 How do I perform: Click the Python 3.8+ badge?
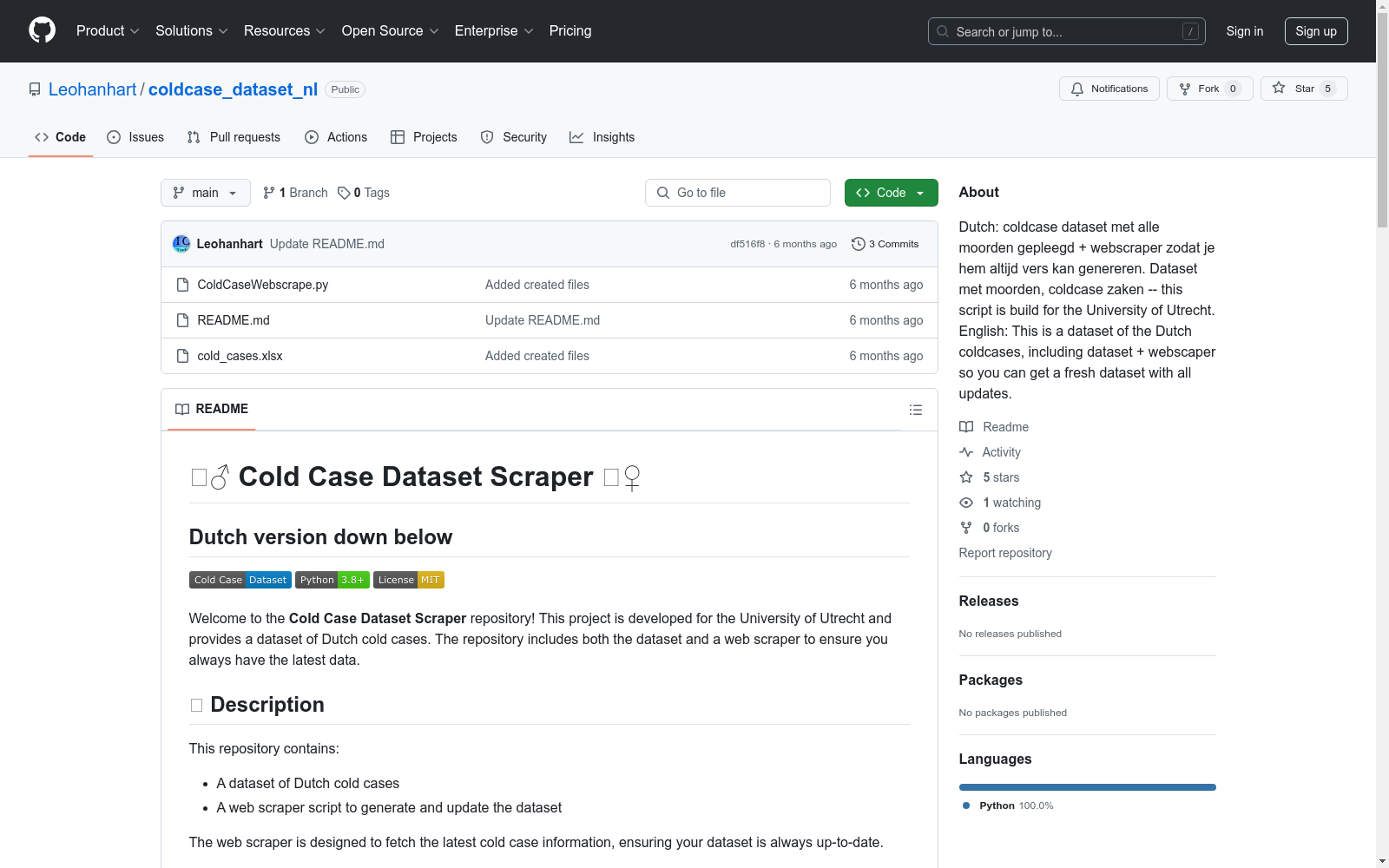pyautogui.click(x=332, y=580)
